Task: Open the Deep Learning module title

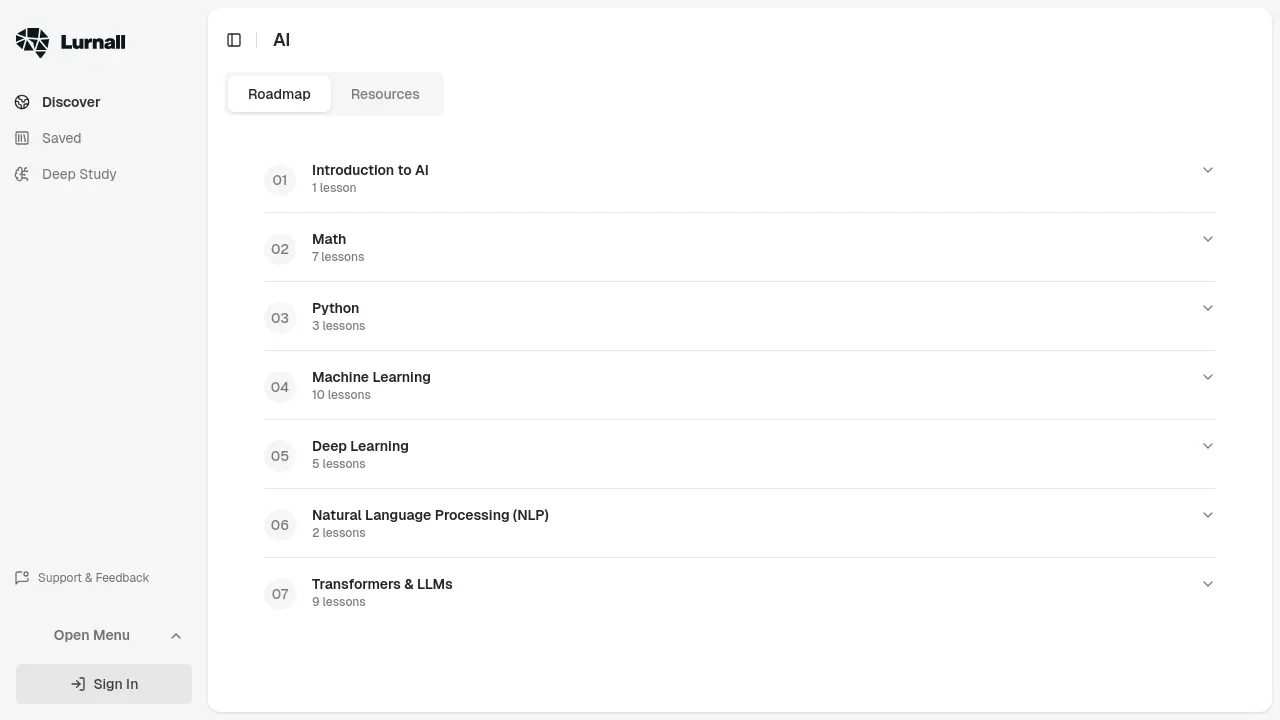Action: pos(360,446)
